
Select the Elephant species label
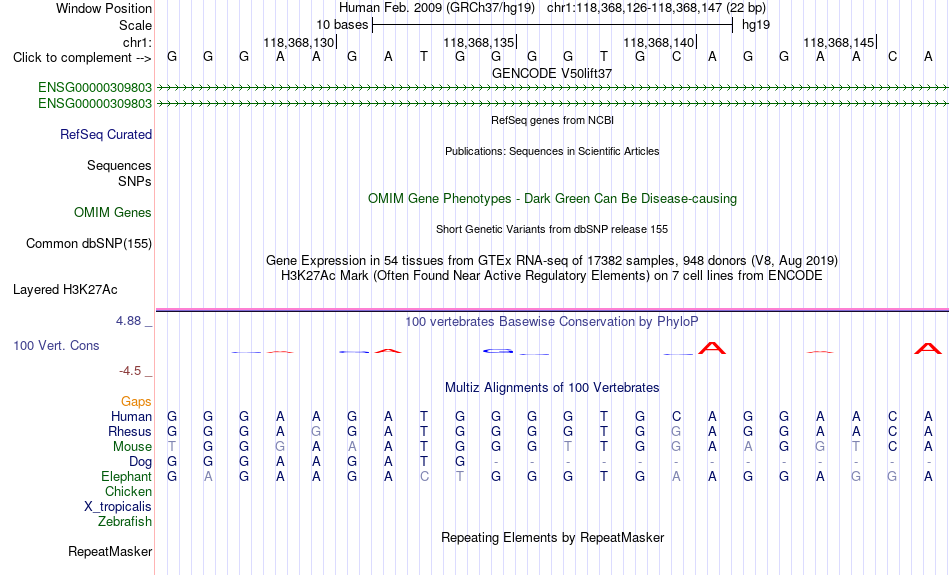[126, 476]
